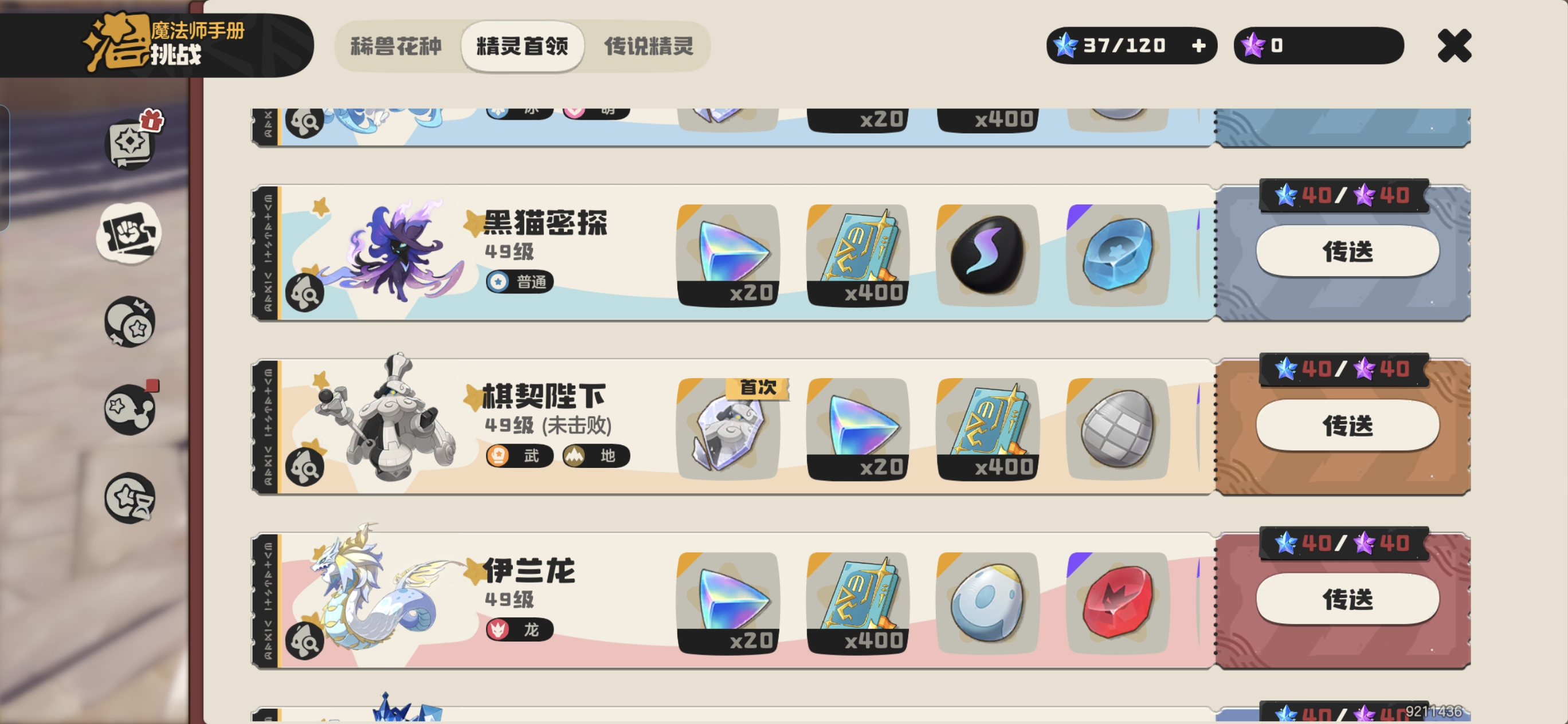Open the sidebar icon with red notification dot
The image size is (1568, 724).
(129, 409)
